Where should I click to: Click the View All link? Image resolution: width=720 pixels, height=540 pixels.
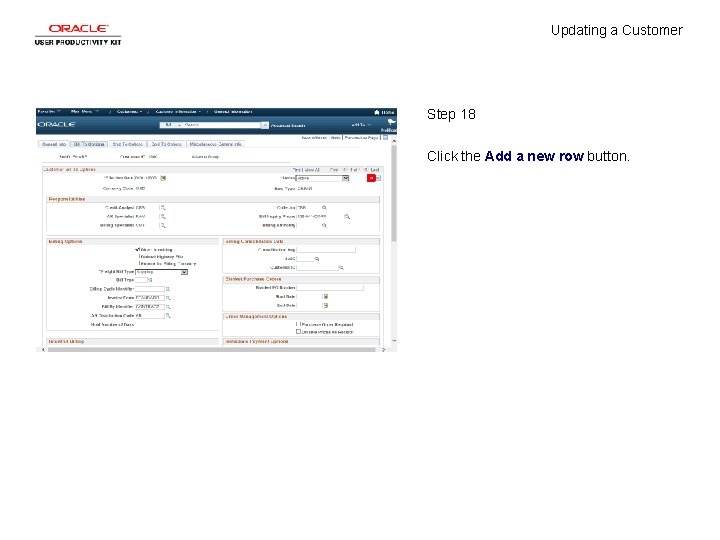(x=312, y=170)
